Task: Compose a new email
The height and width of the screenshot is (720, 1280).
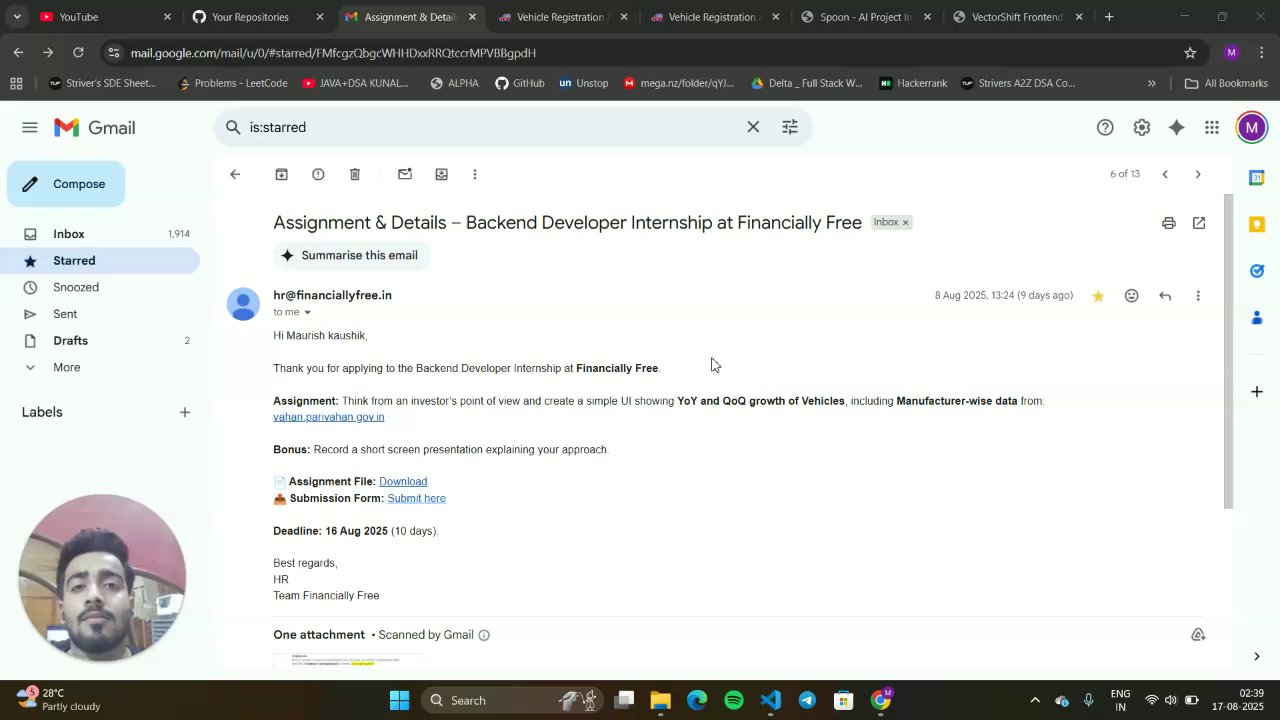Action: click(x=66, y=184)
